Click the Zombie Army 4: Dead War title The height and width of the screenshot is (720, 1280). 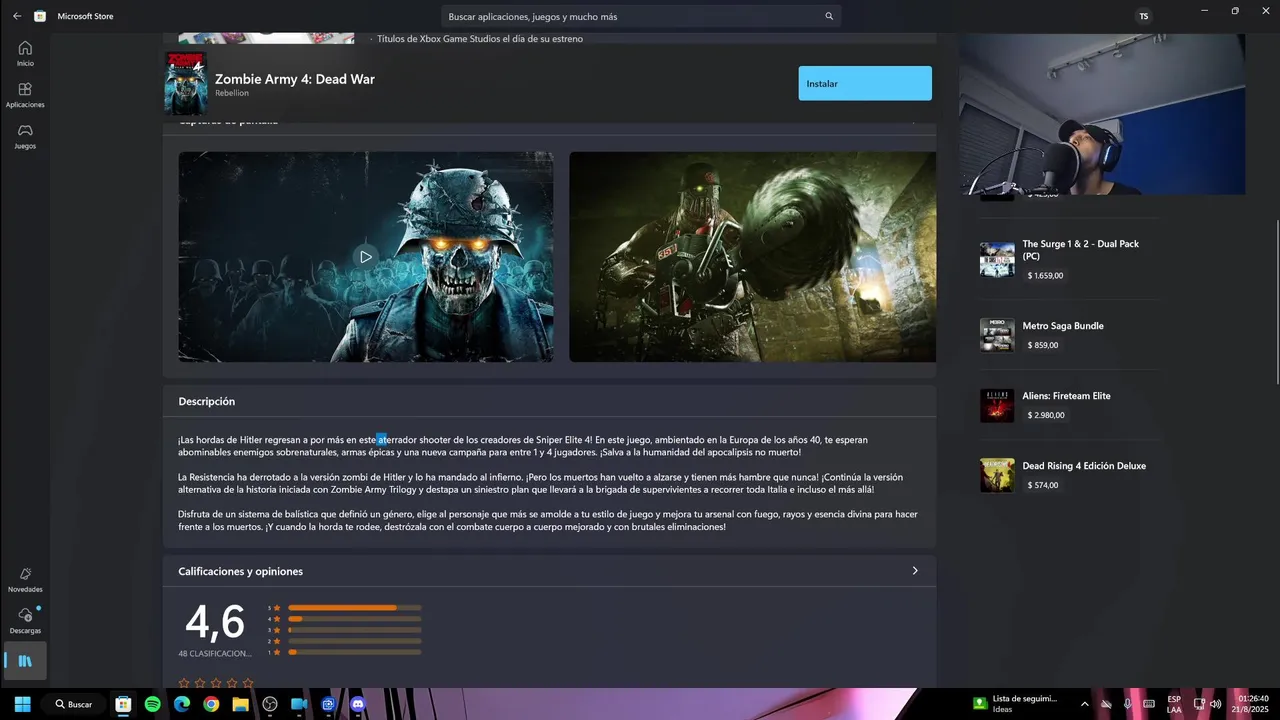tap(295, 79)
